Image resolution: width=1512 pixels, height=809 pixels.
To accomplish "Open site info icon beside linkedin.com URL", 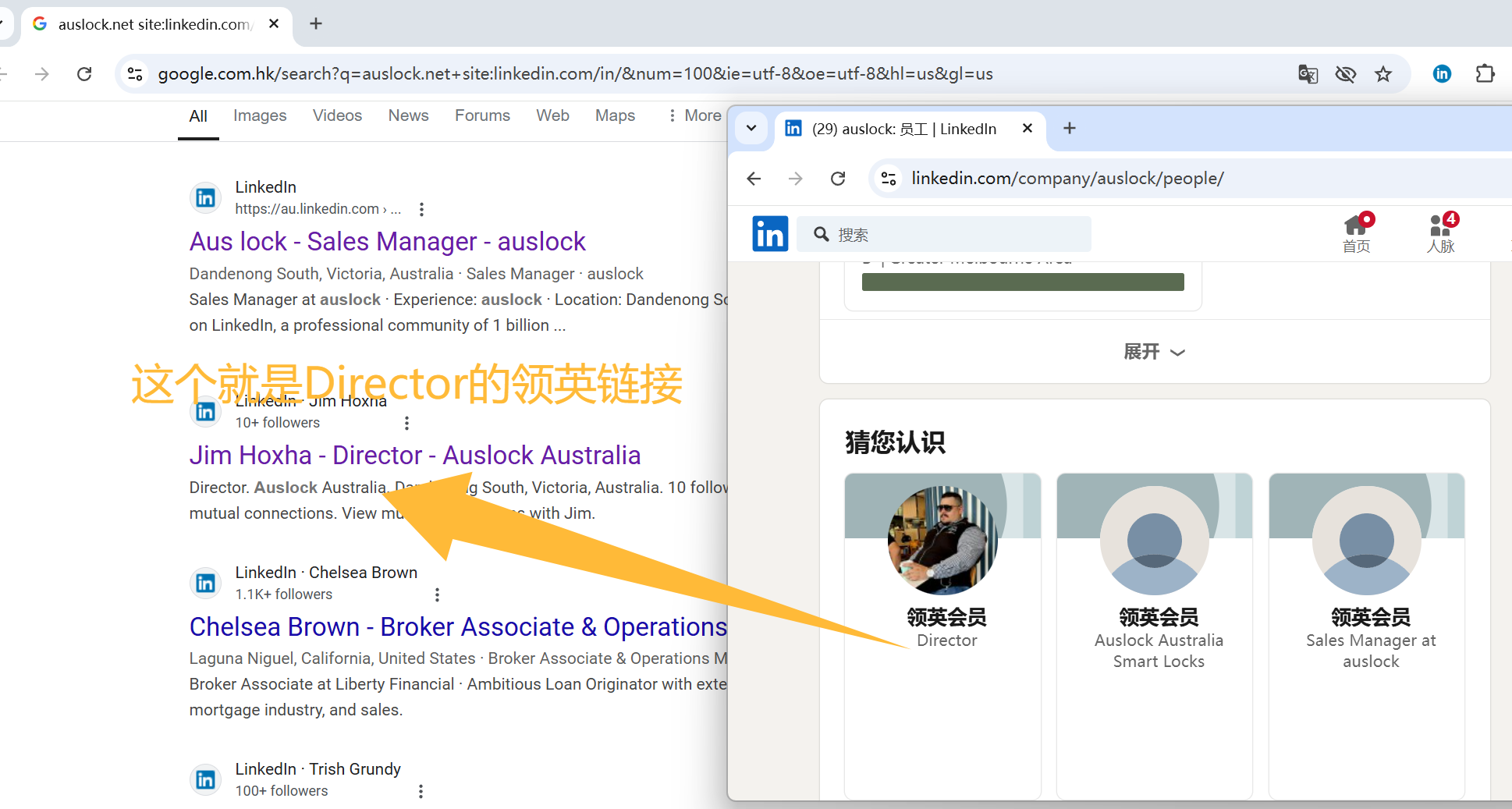I will (x=889, y=179).
